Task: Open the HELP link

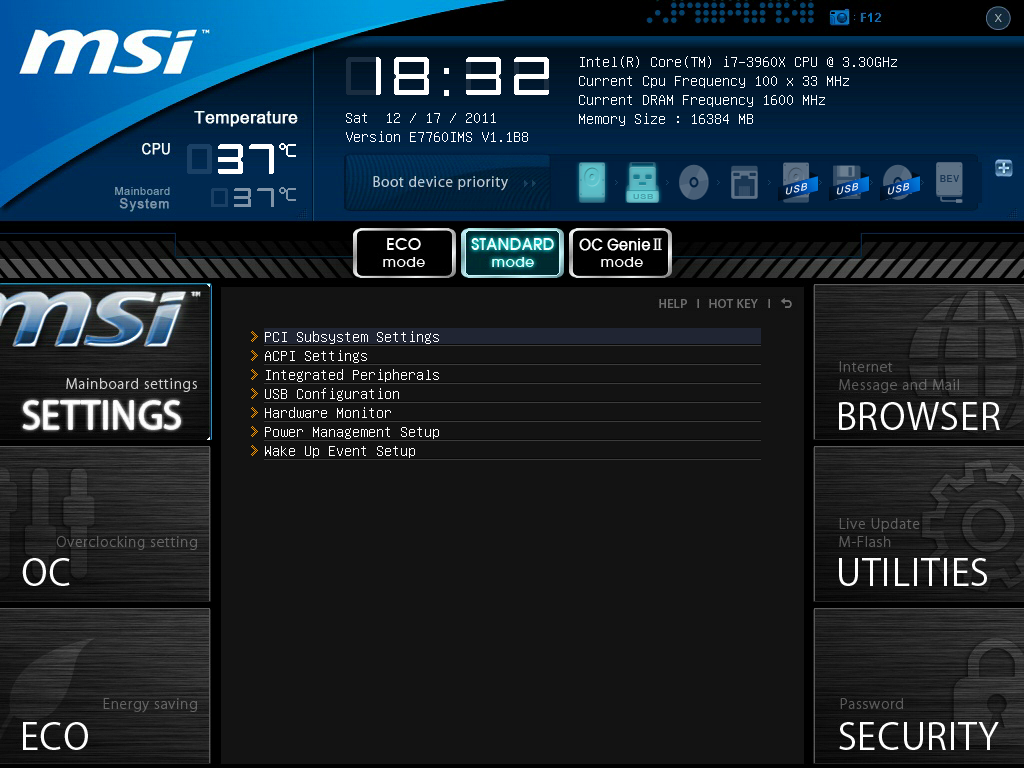Action: 673,304
